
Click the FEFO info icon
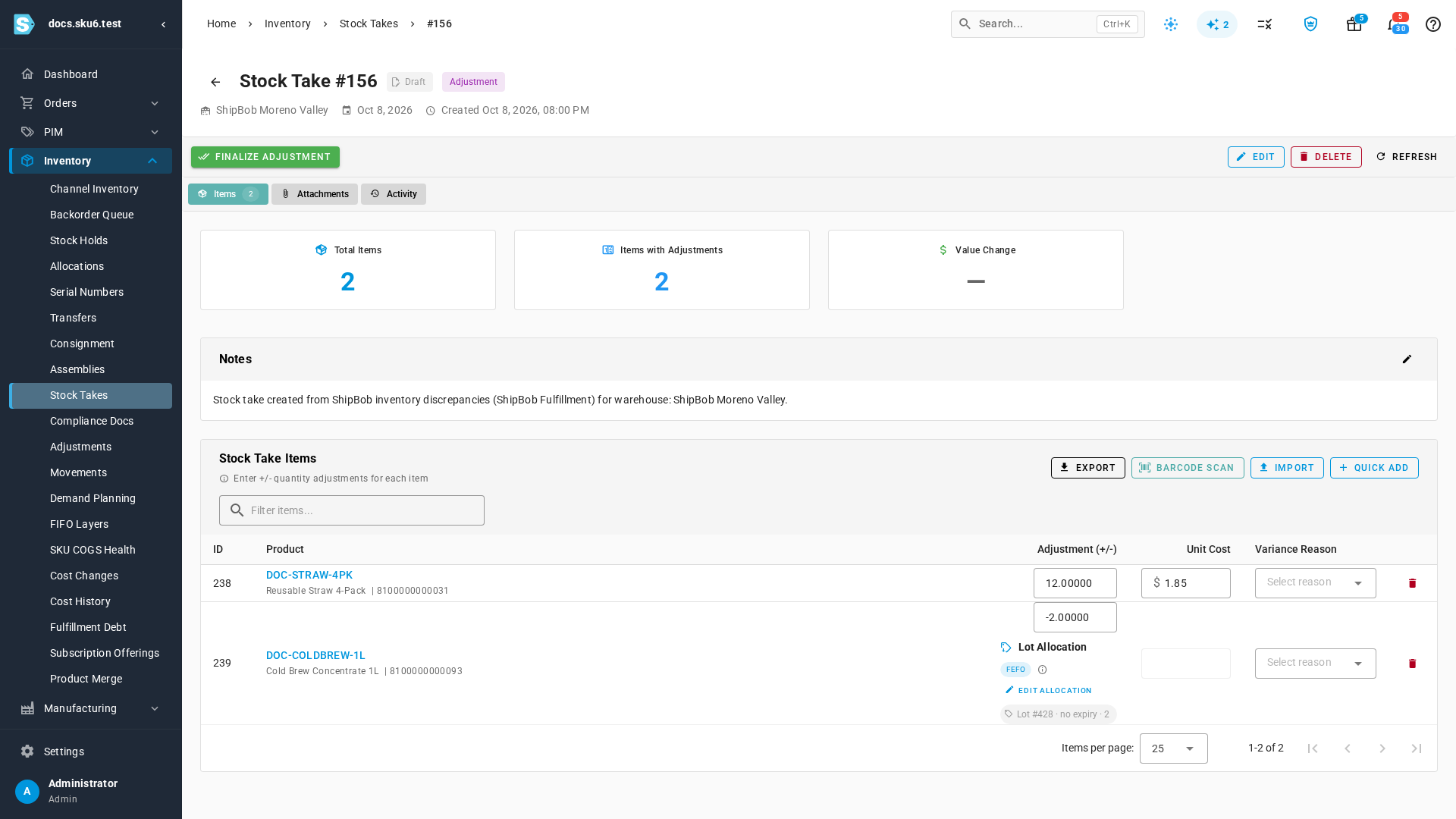pos(1042,670)
